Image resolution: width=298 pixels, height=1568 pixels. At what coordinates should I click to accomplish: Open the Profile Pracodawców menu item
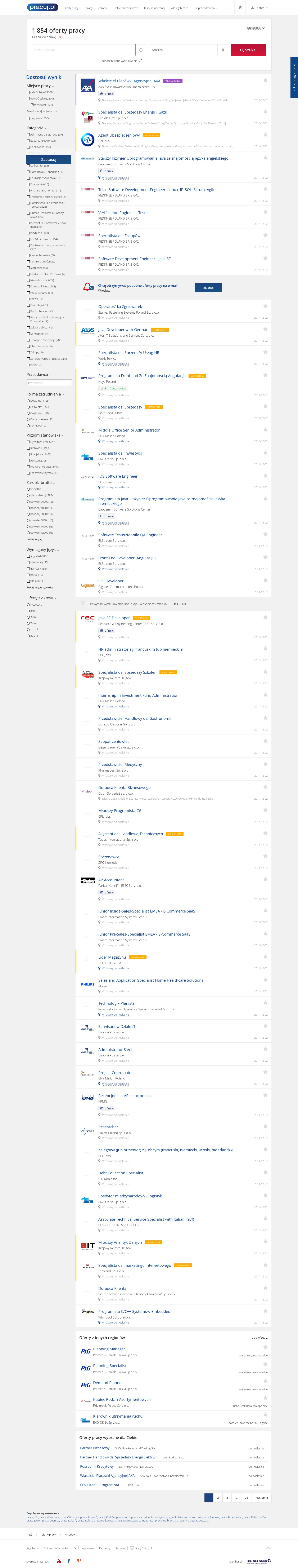point(125,8)
